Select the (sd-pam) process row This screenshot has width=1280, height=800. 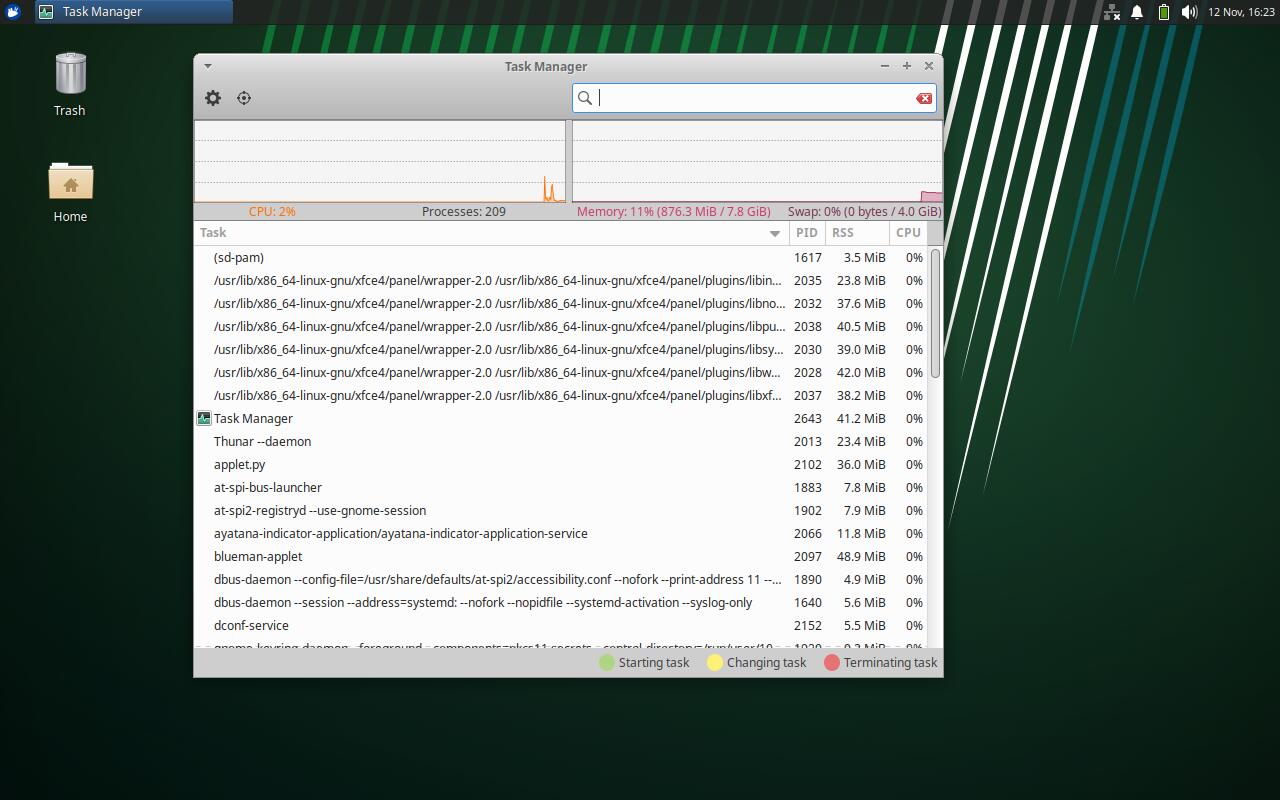[561, 258]
